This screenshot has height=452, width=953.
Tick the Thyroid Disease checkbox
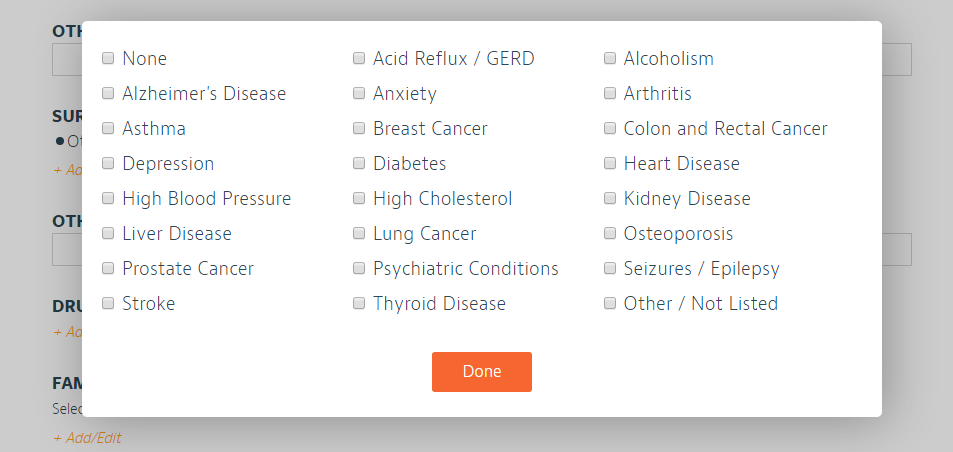(359, 304)
